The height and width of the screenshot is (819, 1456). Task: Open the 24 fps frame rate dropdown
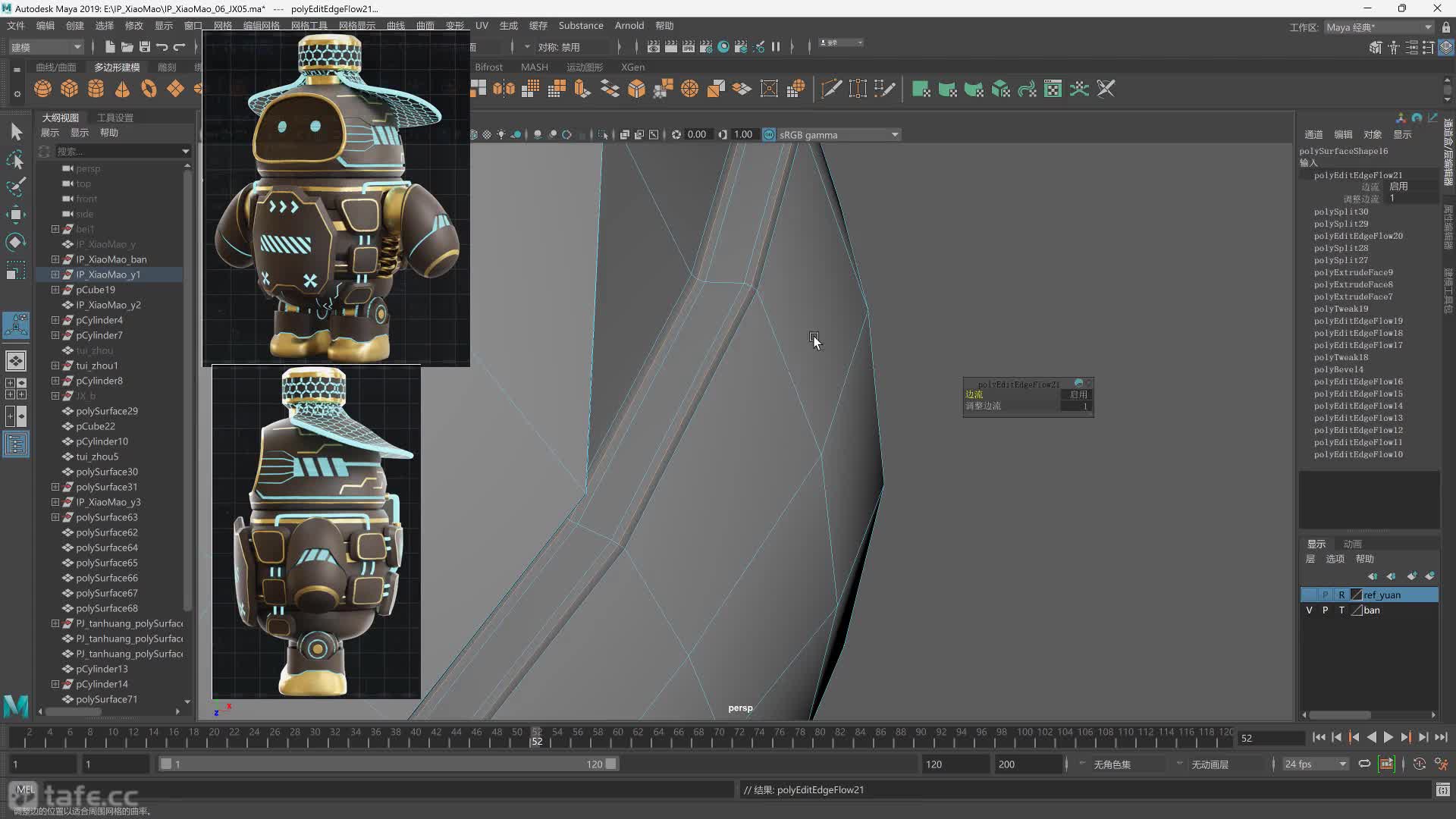click(x=1315, y=764)
